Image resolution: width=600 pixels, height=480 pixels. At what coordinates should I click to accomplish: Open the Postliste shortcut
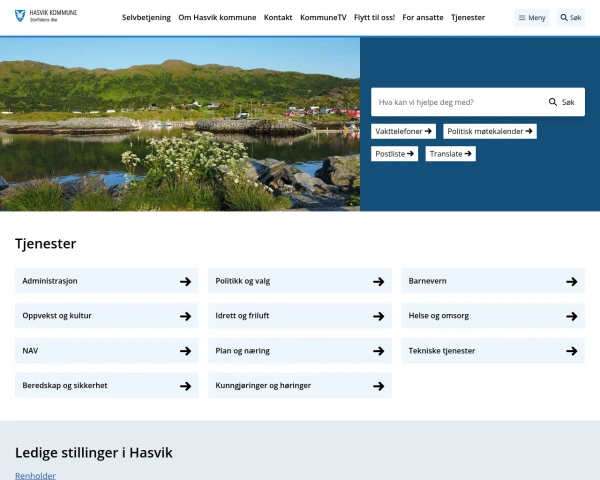[395, 154]
